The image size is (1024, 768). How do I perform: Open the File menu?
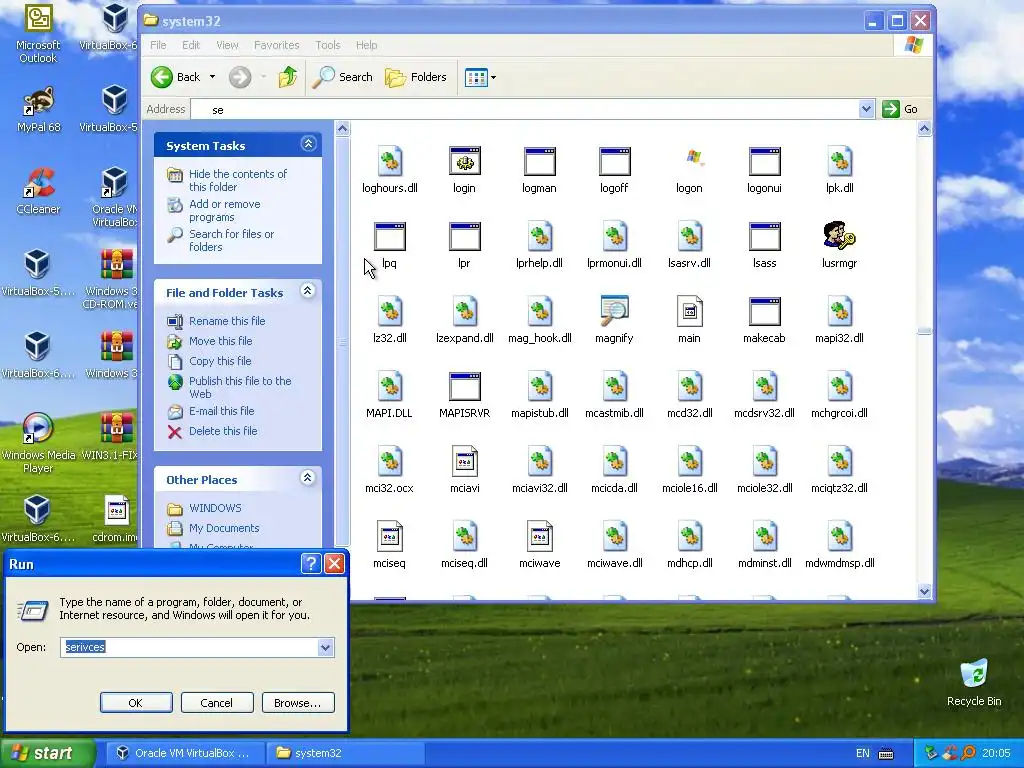(158, 45)
